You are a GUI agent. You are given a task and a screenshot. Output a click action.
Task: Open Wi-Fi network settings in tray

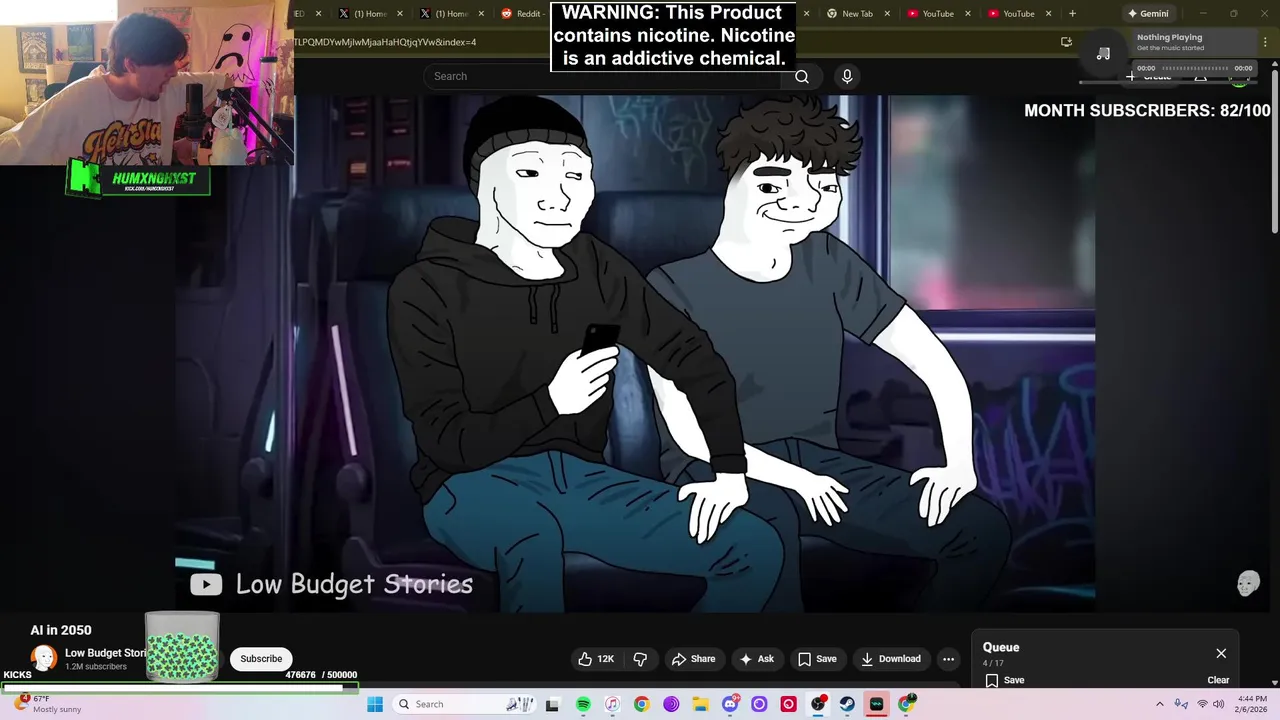point(1202,704)
